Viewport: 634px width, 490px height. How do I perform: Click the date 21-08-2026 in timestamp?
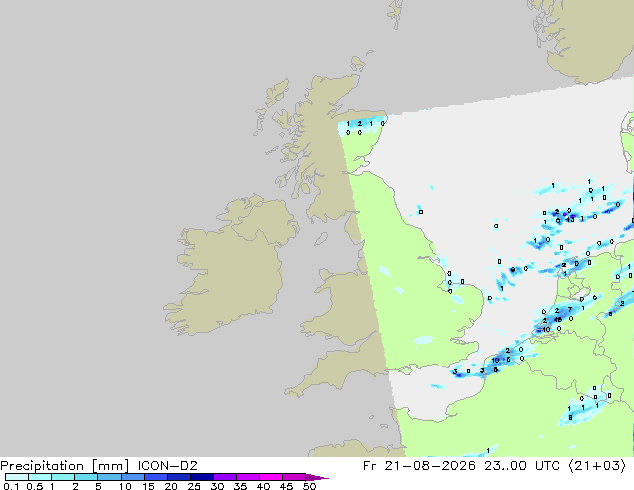430,466
